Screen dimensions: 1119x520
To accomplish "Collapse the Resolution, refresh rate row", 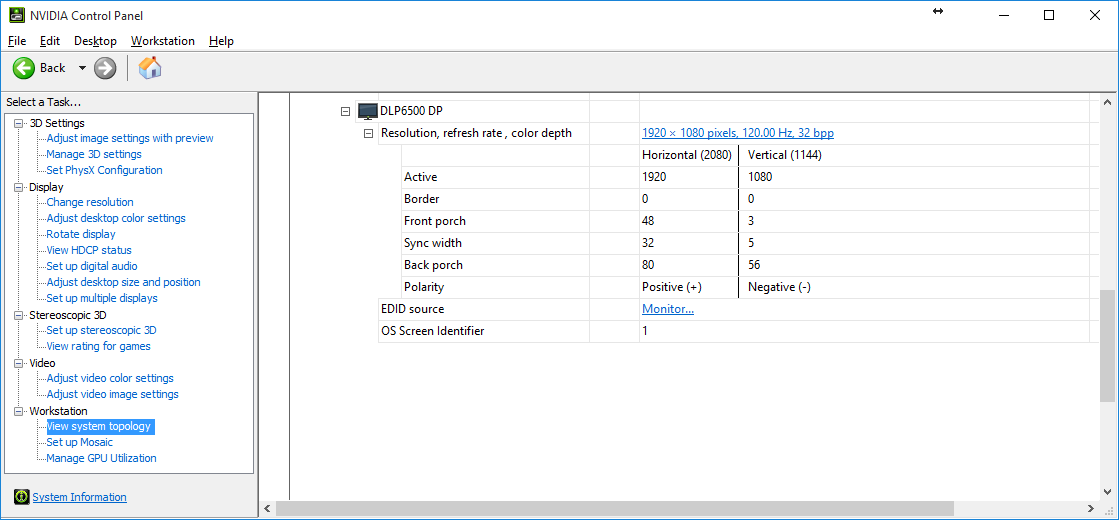I will tap(368, 133).
